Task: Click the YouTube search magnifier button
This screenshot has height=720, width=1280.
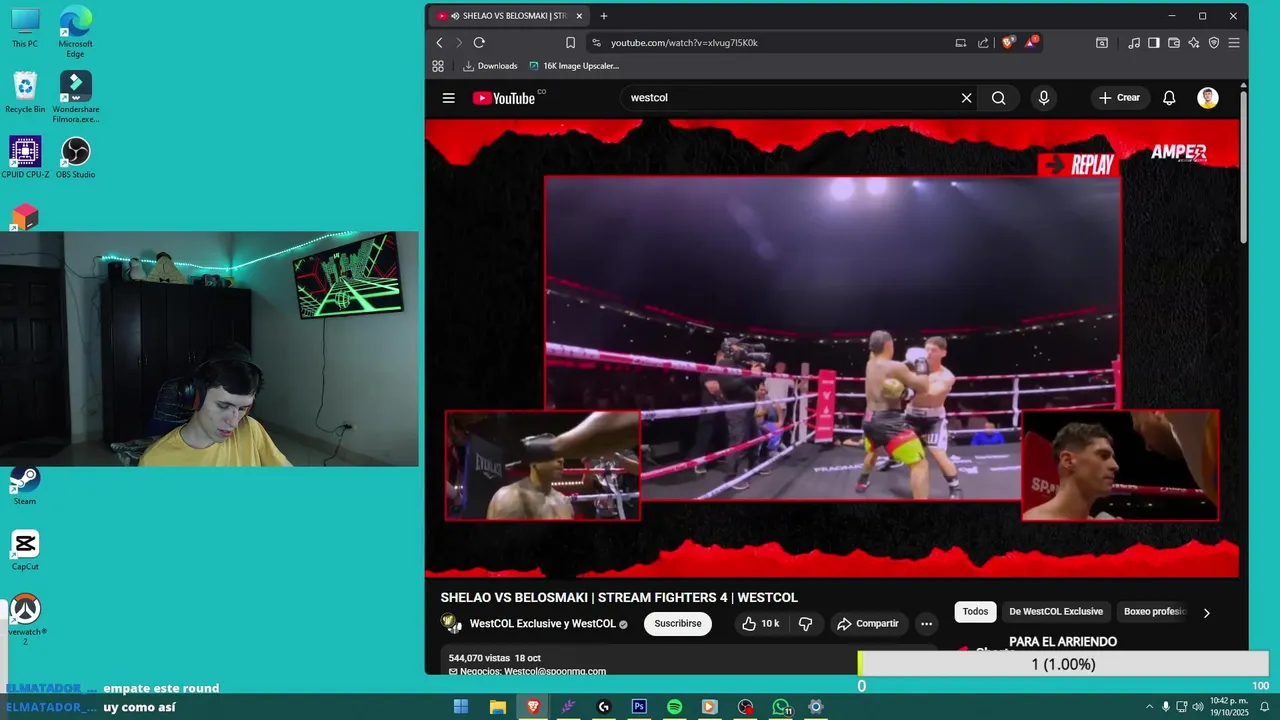Action: click(998, 98)
